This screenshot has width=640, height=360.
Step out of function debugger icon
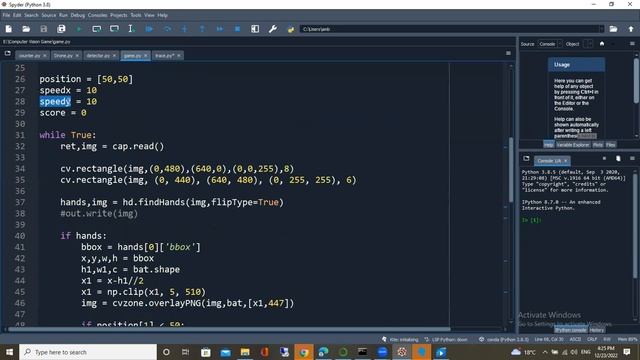point(202,29)
